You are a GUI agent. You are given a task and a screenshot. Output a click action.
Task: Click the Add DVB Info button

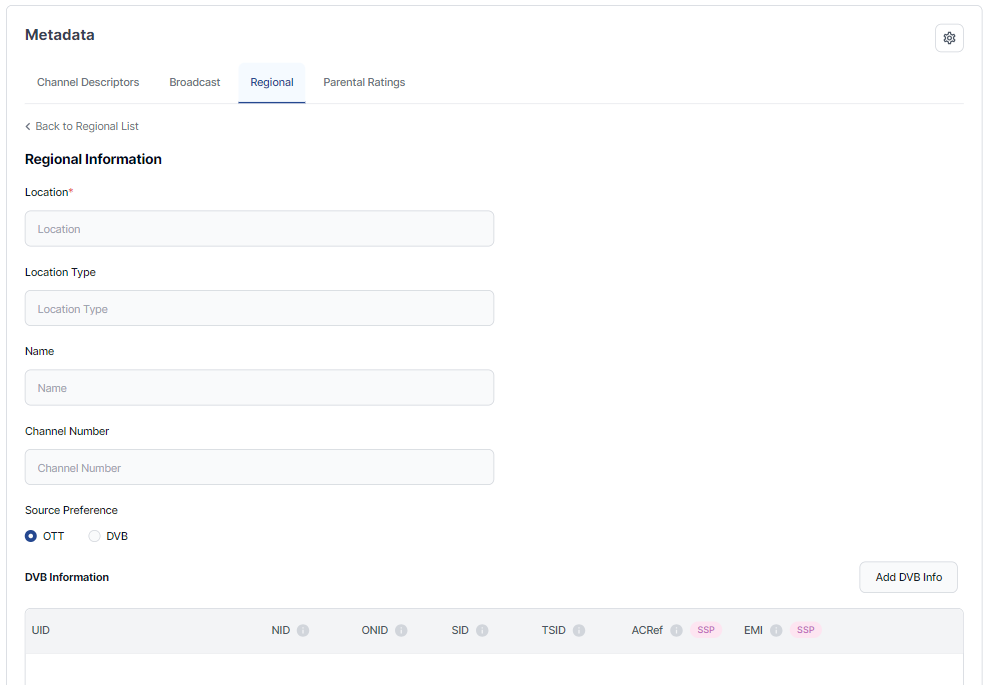(908, 577)
